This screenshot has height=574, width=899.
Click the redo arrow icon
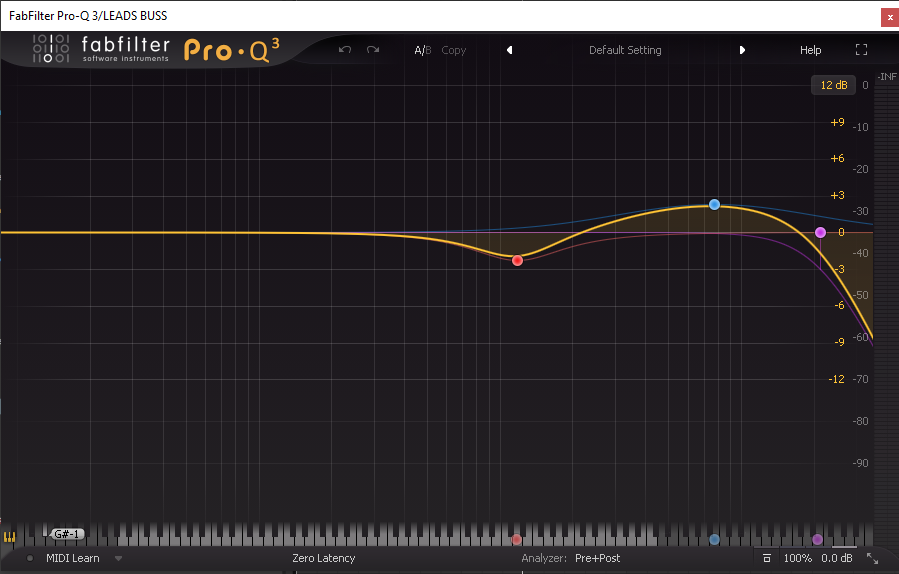[x=373, y=50]
